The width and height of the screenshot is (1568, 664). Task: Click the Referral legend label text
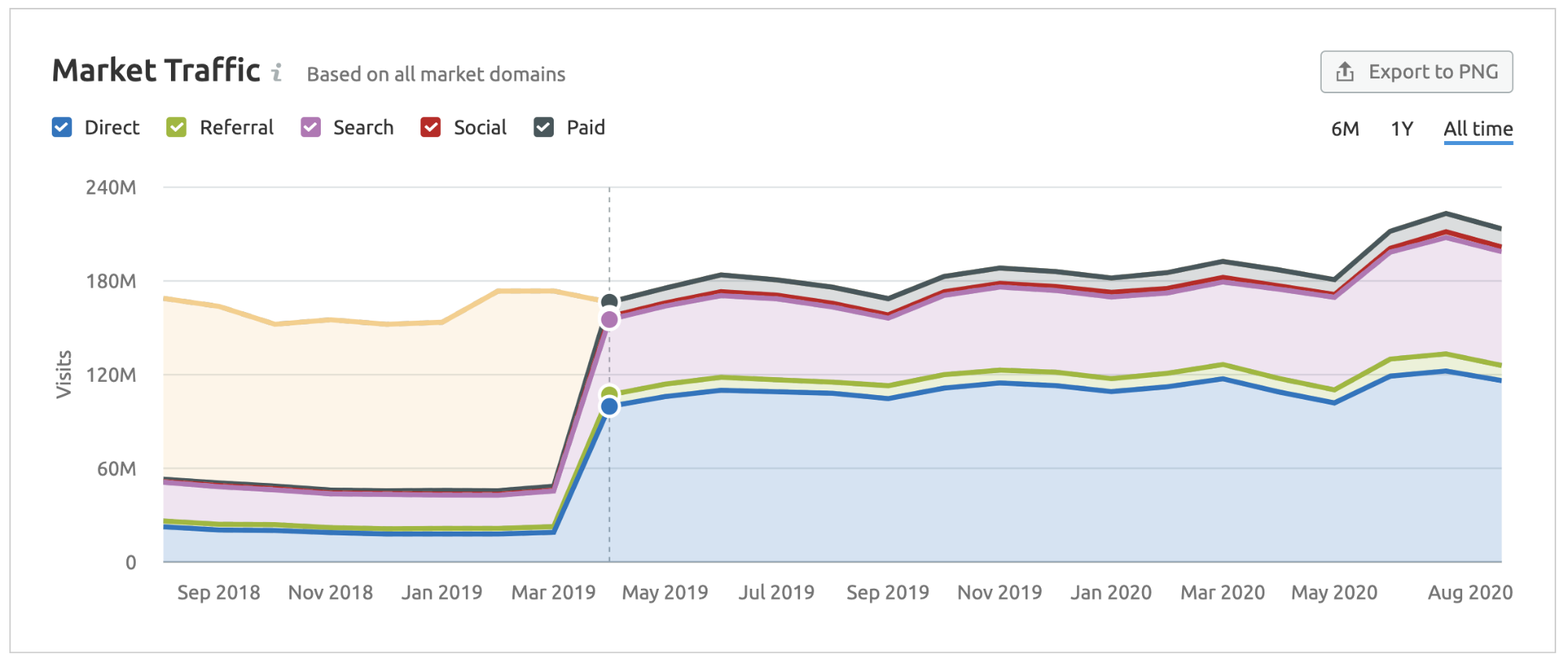point(236,128)
